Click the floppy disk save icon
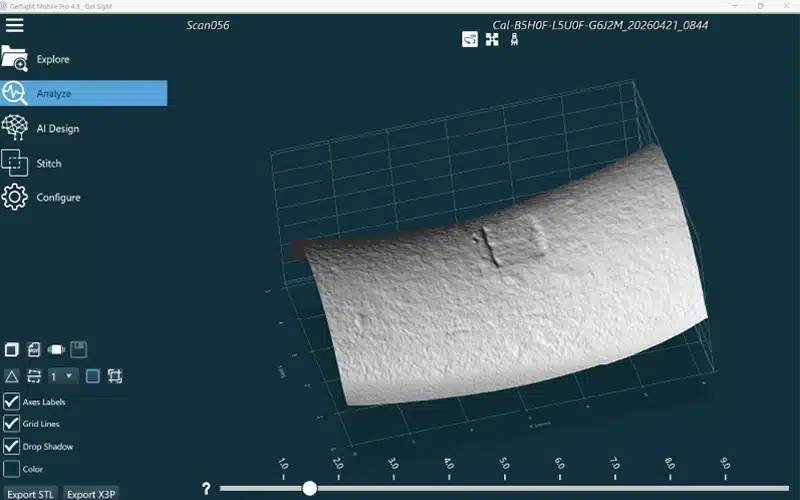This screenshot has width=800, height=500. (79, 349)
